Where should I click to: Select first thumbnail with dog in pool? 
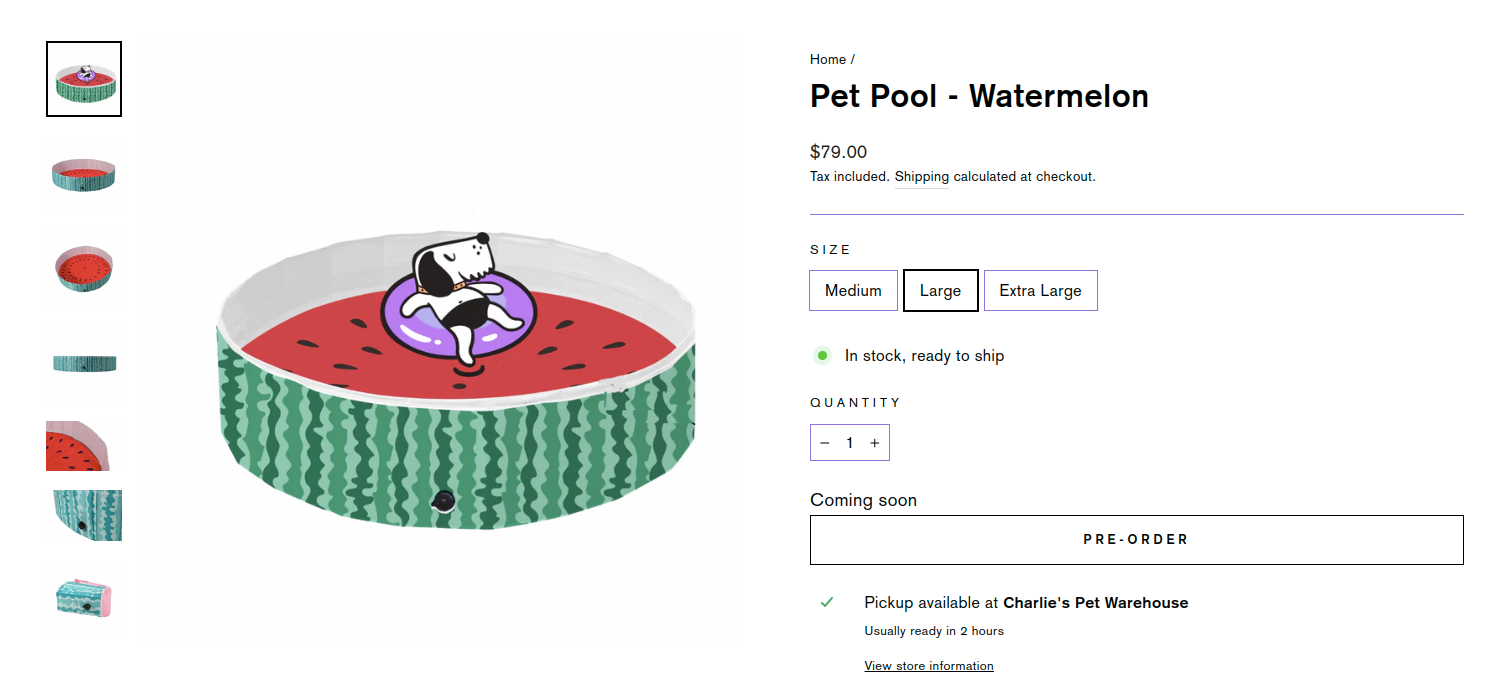tap(84, 79)
